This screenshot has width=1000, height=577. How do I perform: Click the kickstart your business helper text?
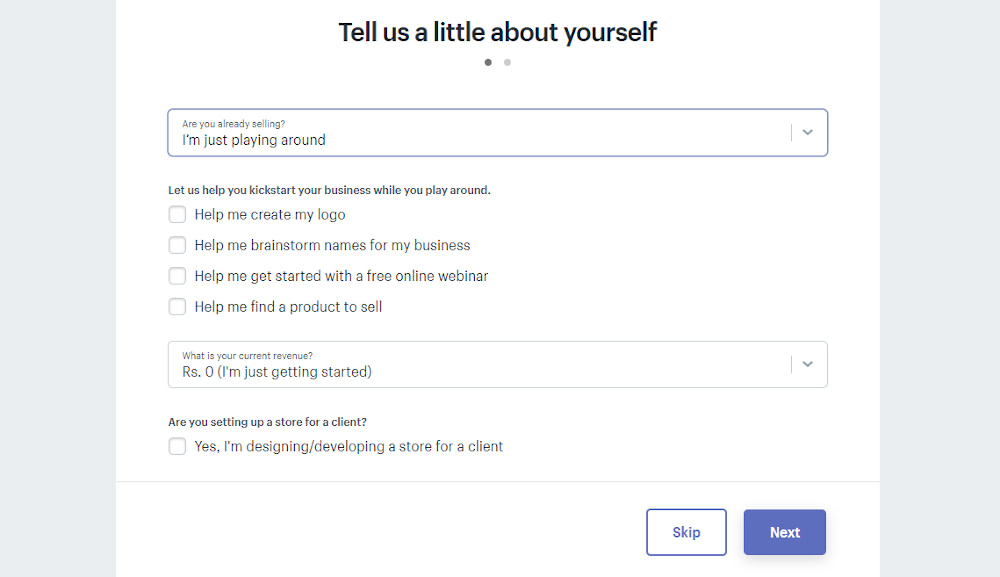coord(329,189)
